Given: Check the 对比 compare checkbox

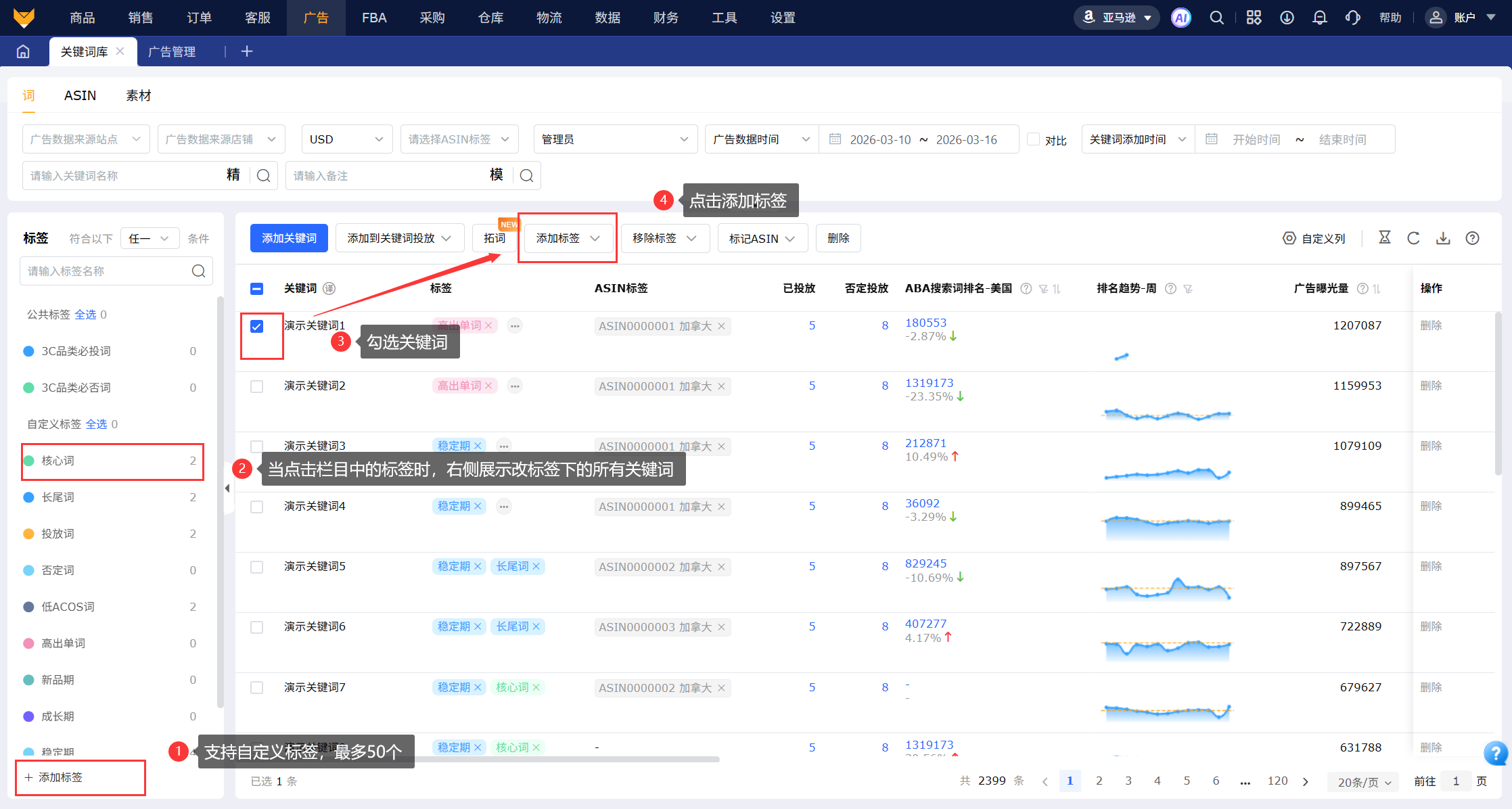Looking at the screenshot, I should pyautogui.click(x=1033, y=139).
